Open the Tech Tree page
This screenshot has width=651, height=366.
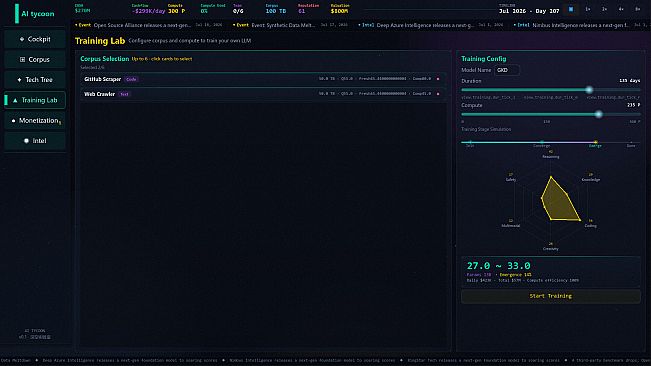pyautogui.click(x=35, y=80)
